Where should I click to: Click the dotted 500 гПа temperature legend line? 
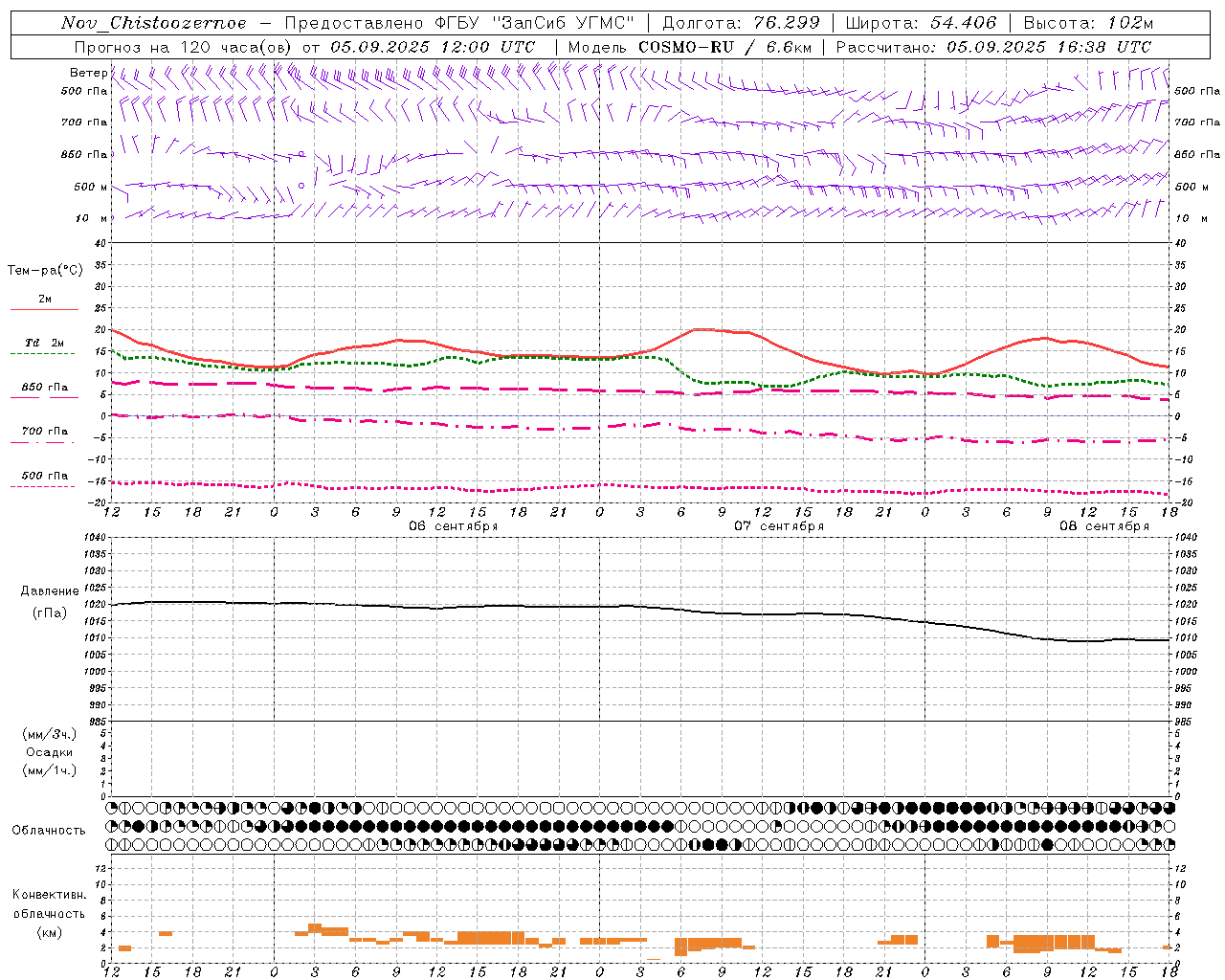coord(43,486)
